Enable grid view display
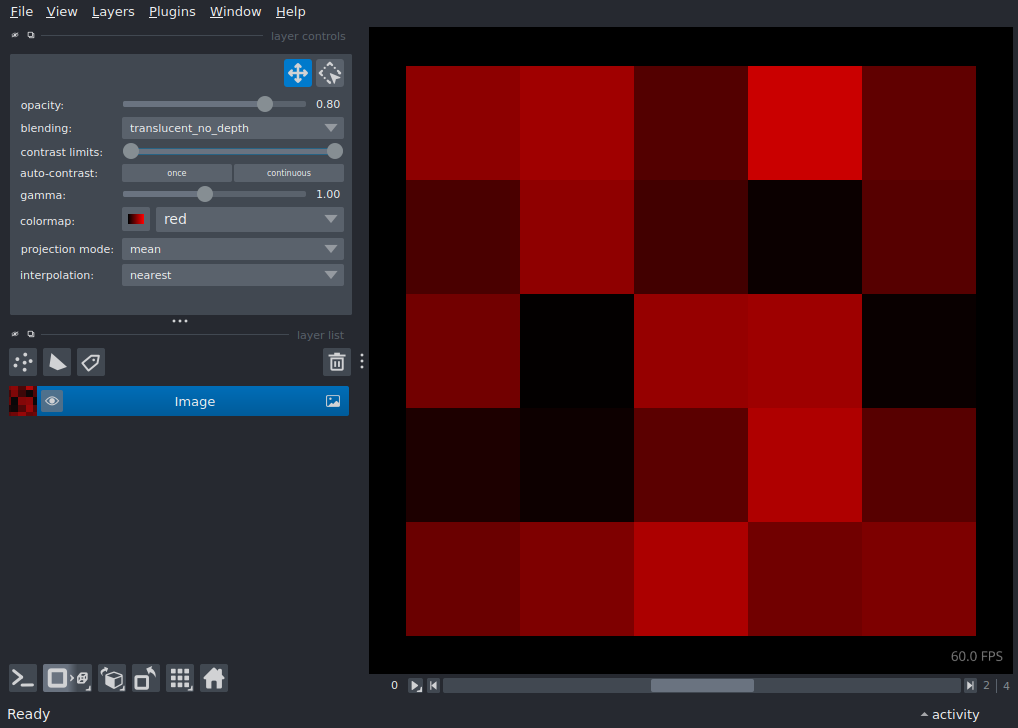Screen dimensions: 1018x728 [180, 678]
